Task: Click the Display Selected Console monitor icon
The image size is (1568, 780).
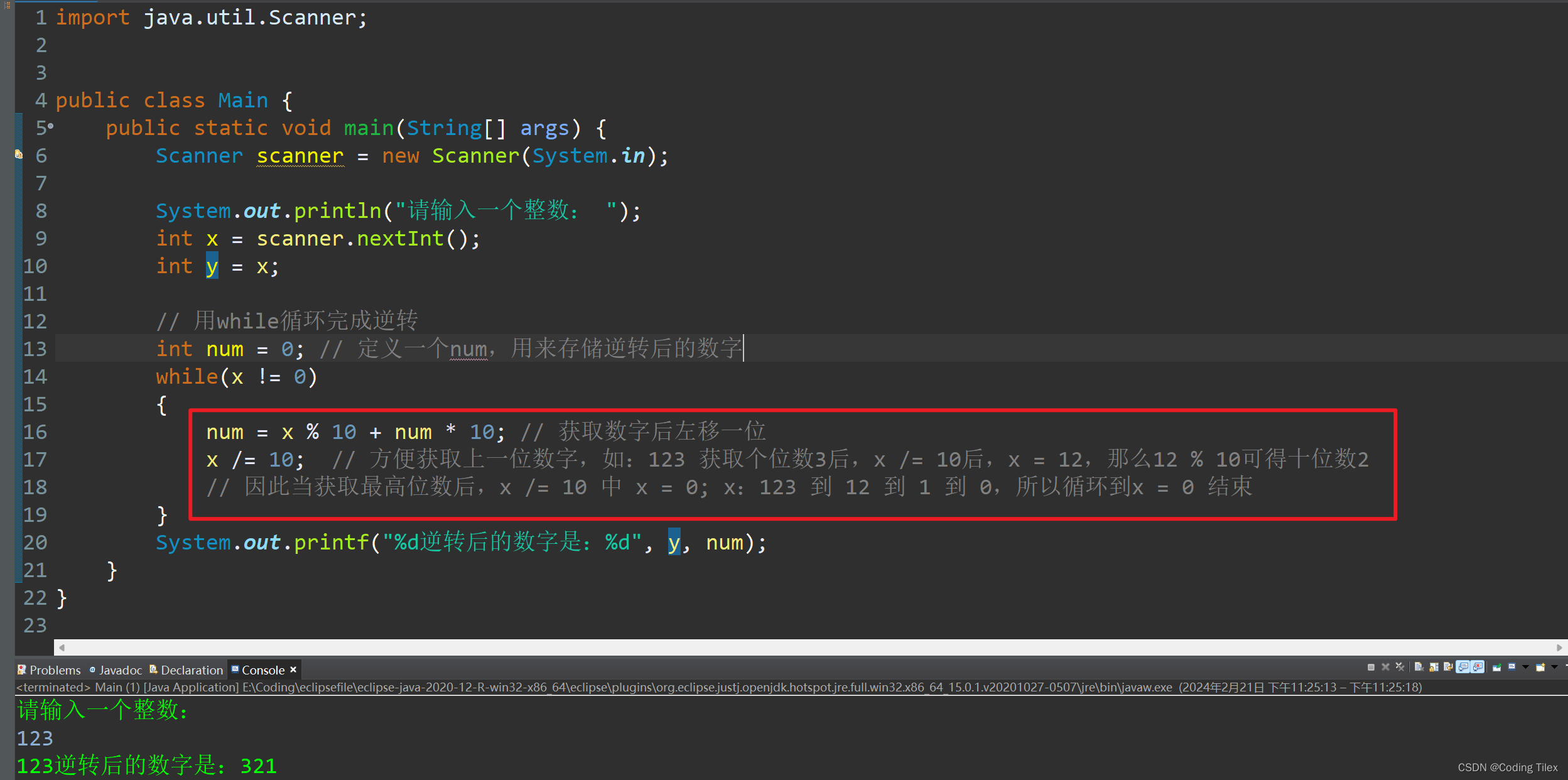Action: [x=1511, y=667]
